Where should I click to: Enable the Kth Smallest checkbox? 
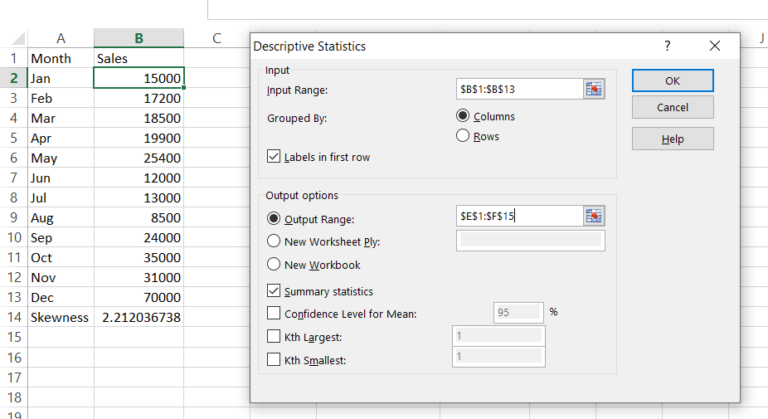click(274, 357)
